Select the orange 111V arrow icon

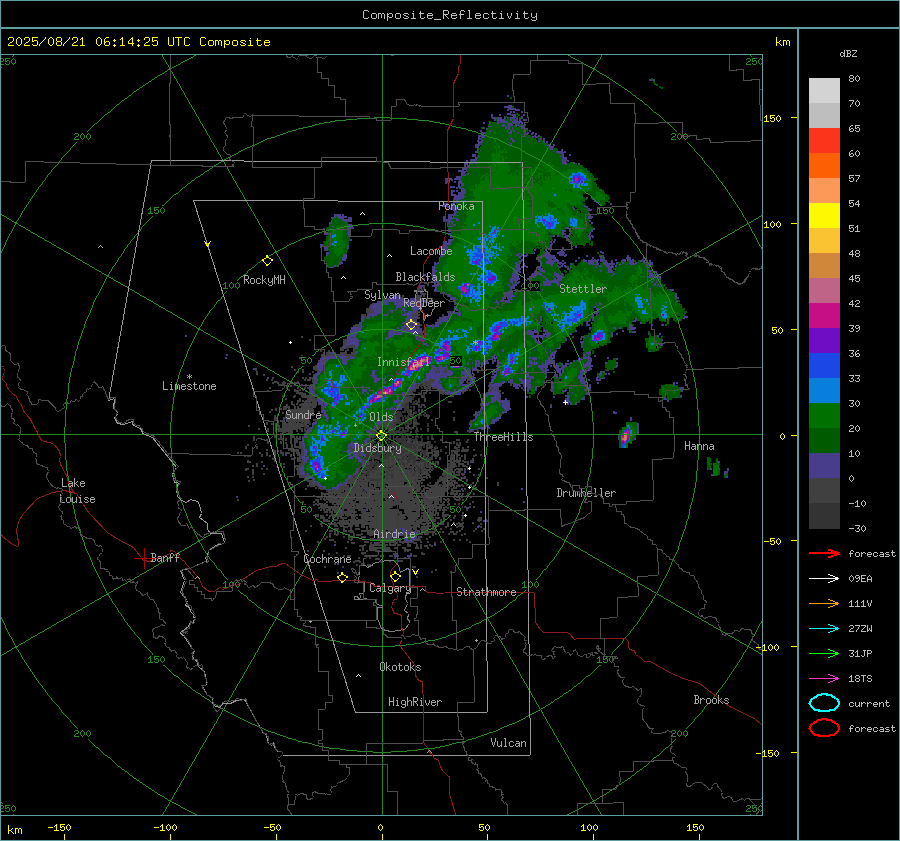pyautogui.click(x=824, y=603)
